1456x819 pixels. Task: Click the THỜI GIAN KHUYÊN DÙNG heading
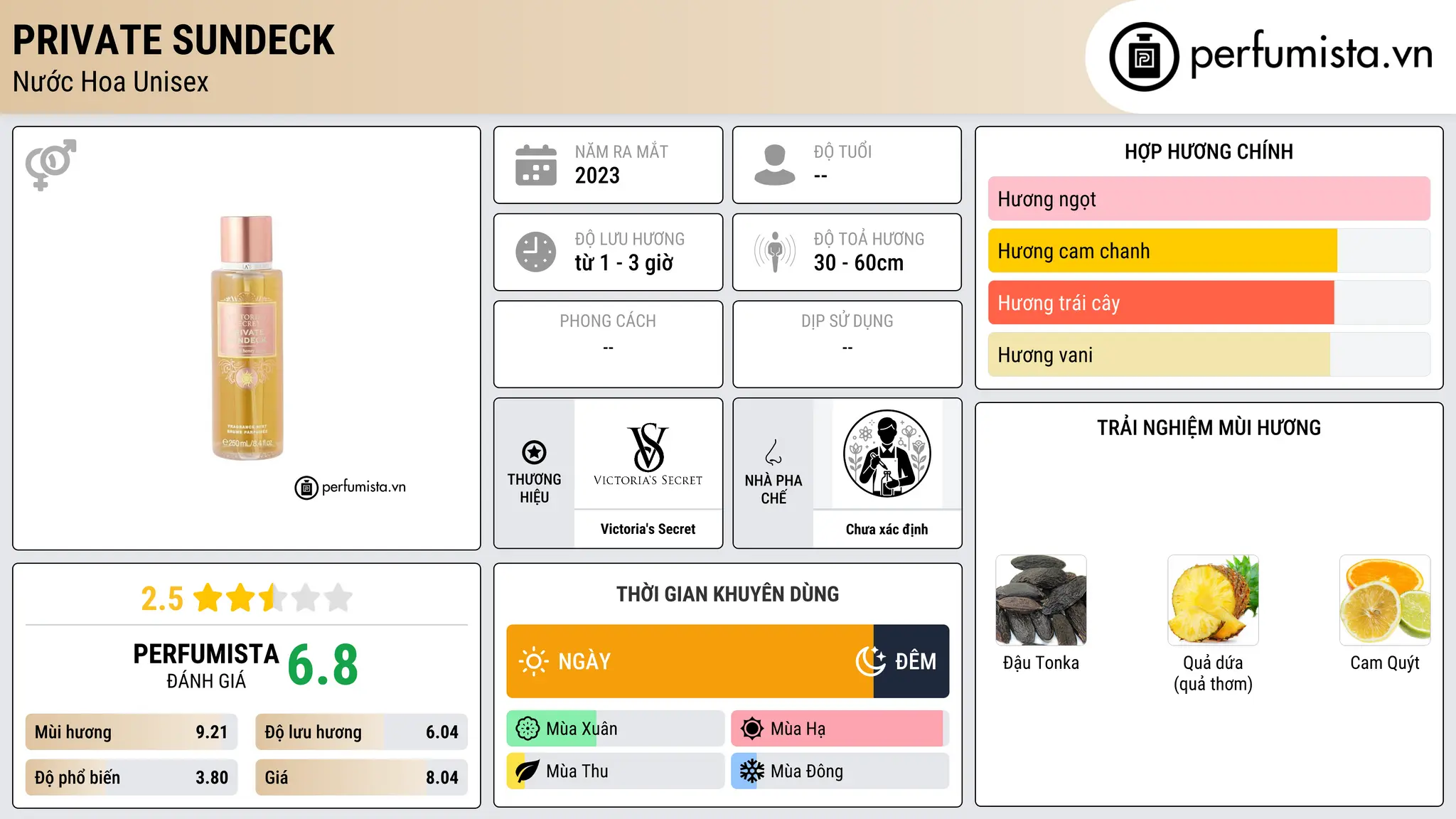(x=727, y=594)
